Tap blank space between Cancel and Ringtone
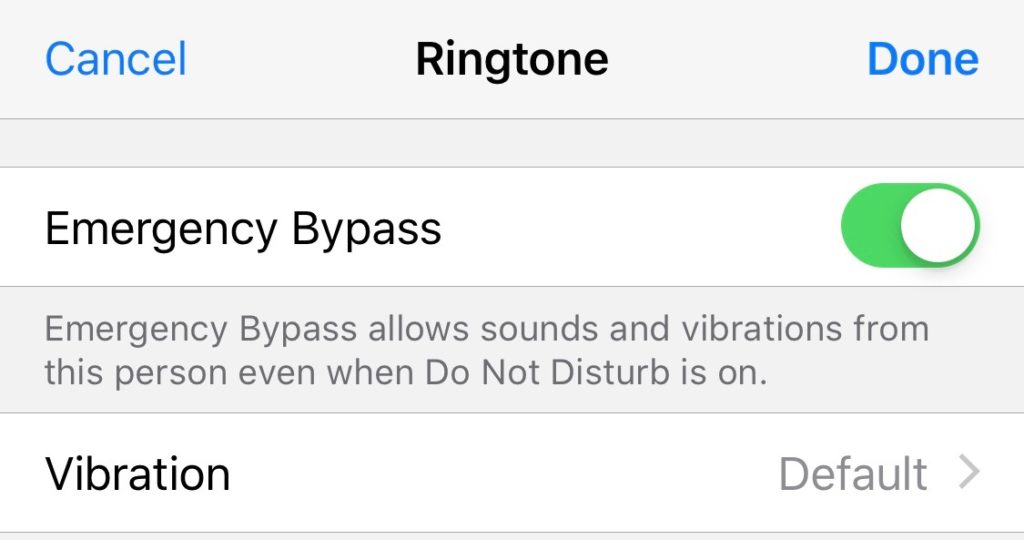The width and height of the screenshot is (1024, 540). [300, 59]
